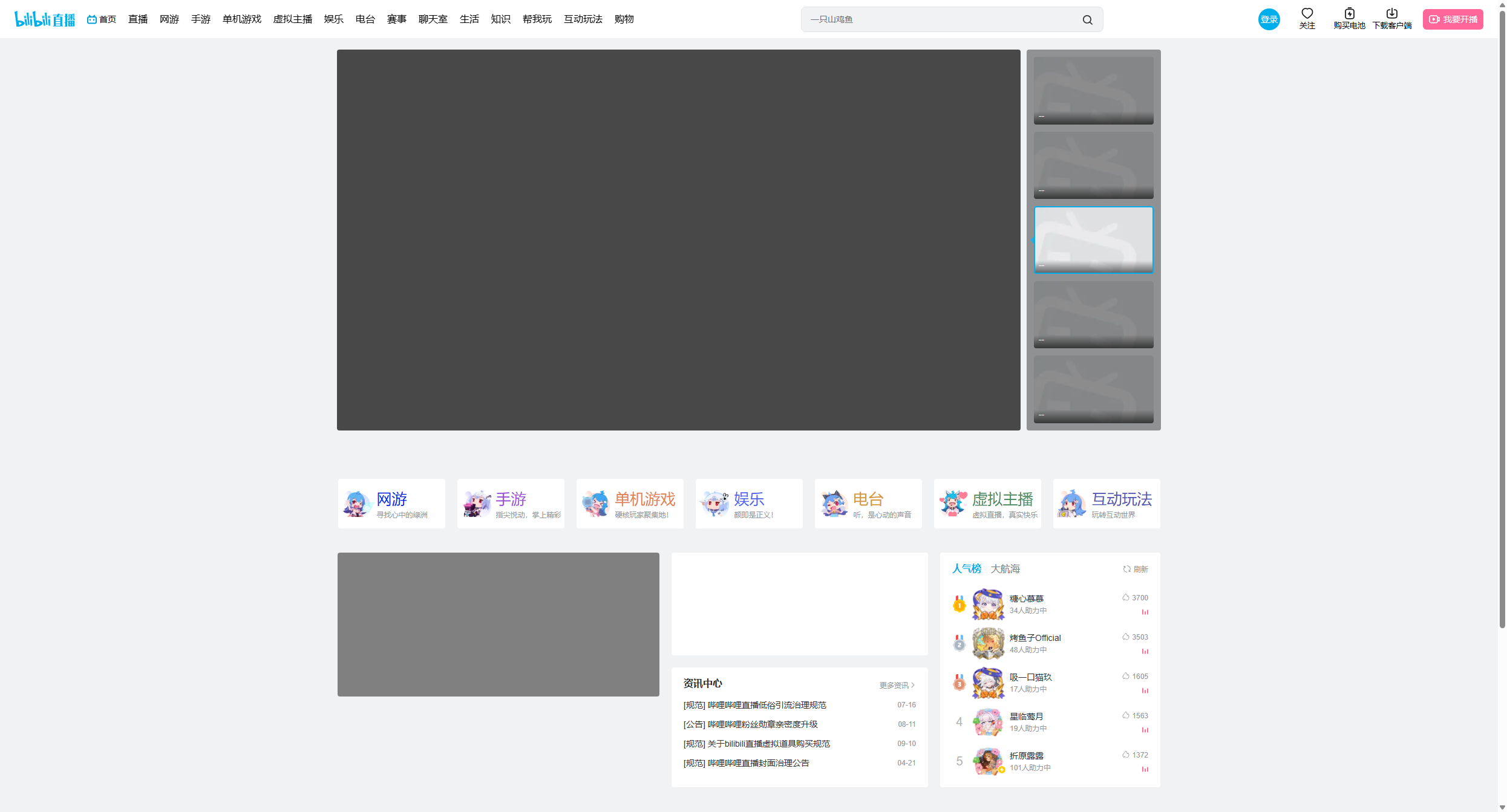
Task: Click streamer name 烤鱼子Official
Action: [1035, 638]
